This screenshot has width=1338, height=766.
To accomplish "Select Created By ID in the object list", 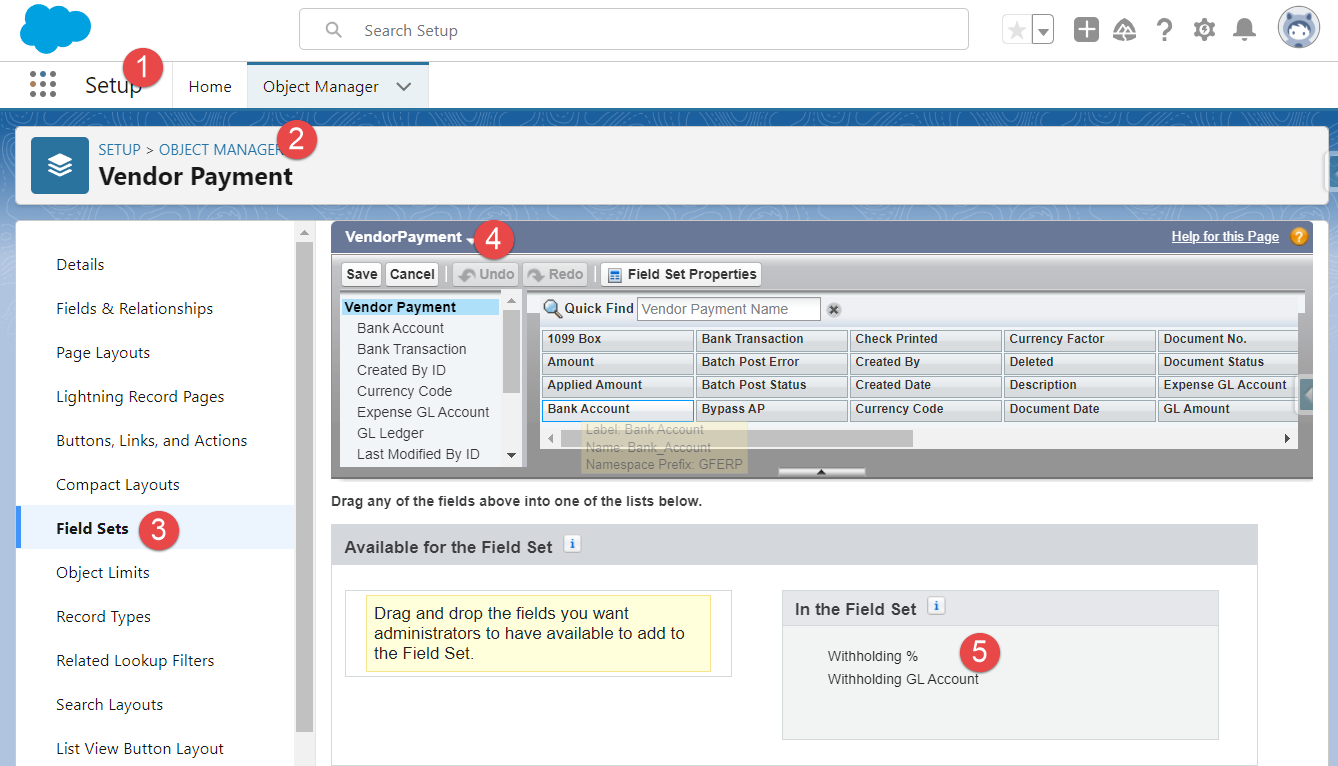I will click(x=401, y=370).
